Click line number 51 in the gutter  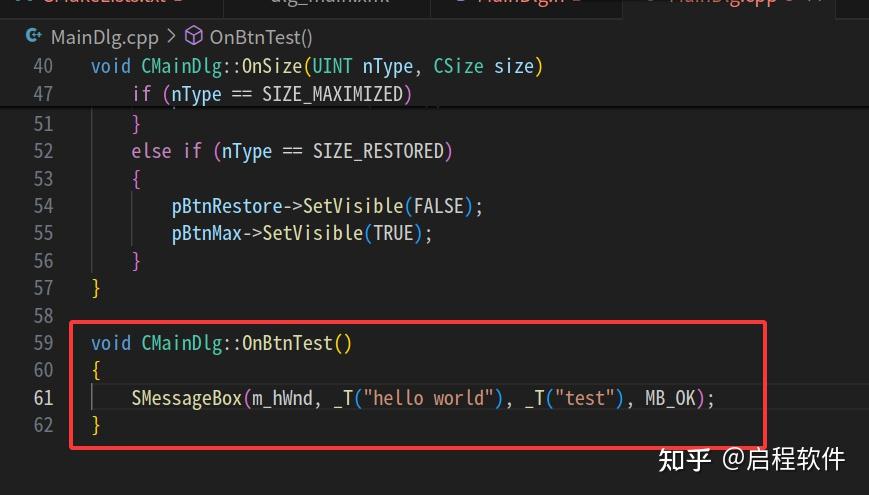[x=43, y=124]
